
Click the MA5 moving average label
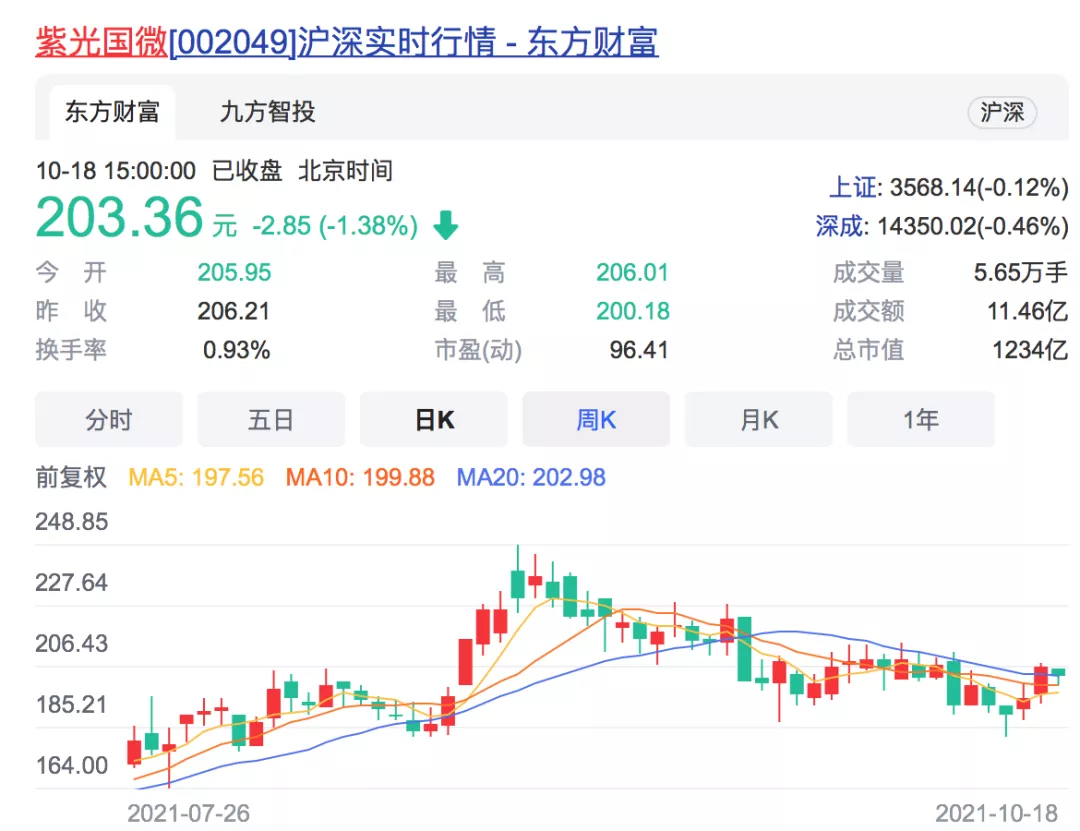coord(196,478)
